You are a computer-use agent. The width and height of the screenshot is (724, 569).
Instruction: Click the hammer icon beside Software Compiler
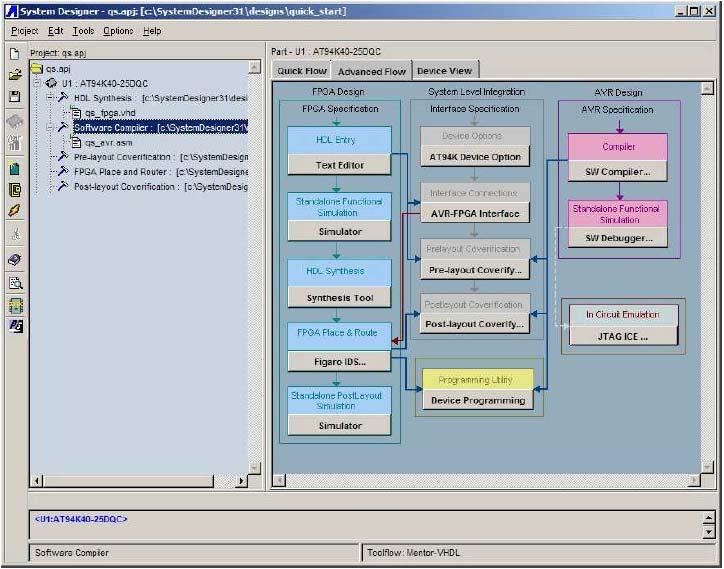63,127
